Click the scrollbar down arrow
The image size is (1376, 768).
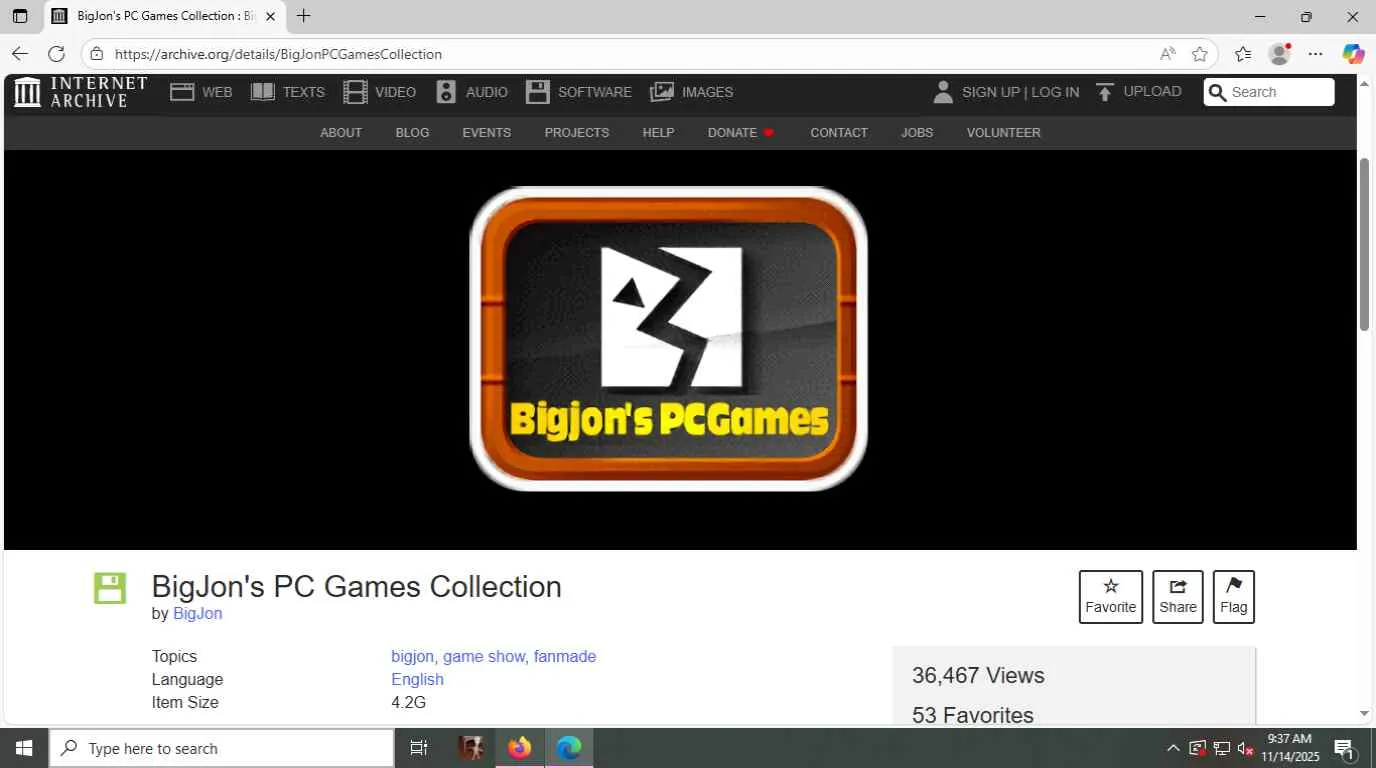click(1364, 713)
